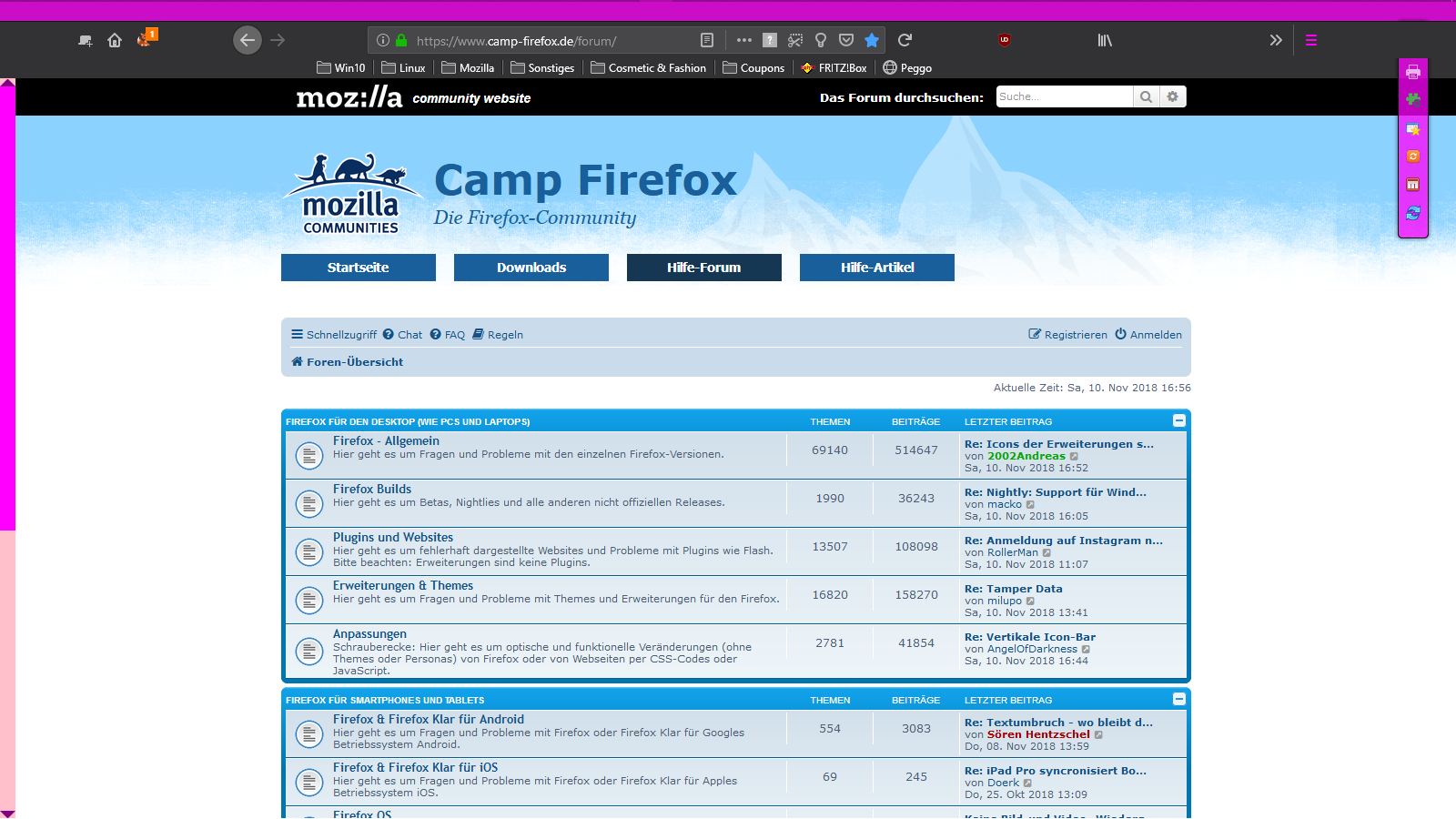Click the browser back arrow
Screen dimensions: 1456x819
[x=248, y=40]
